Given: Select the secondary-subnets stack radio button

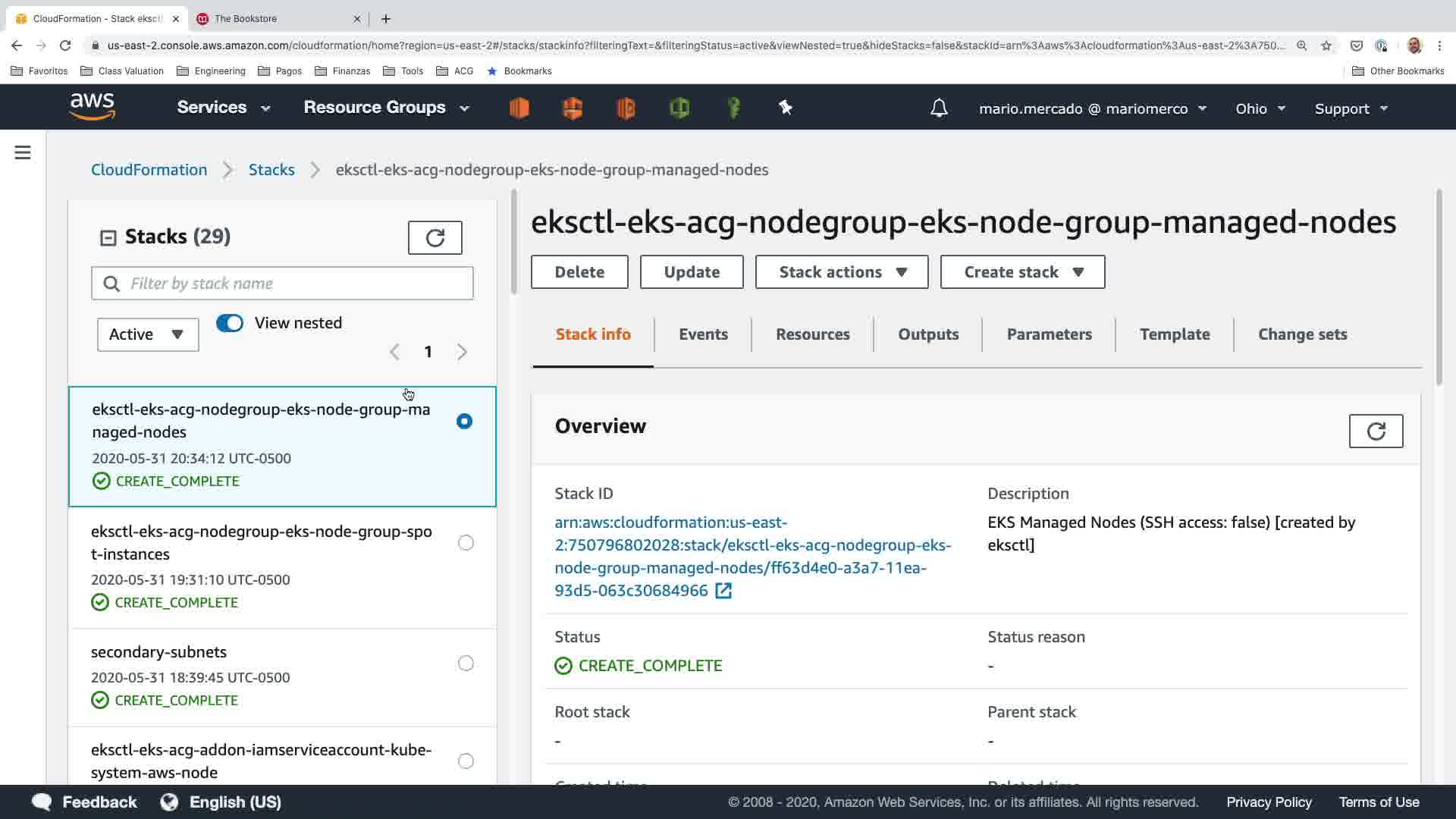Looking at the screenshot, I should [x=466, y=664].
